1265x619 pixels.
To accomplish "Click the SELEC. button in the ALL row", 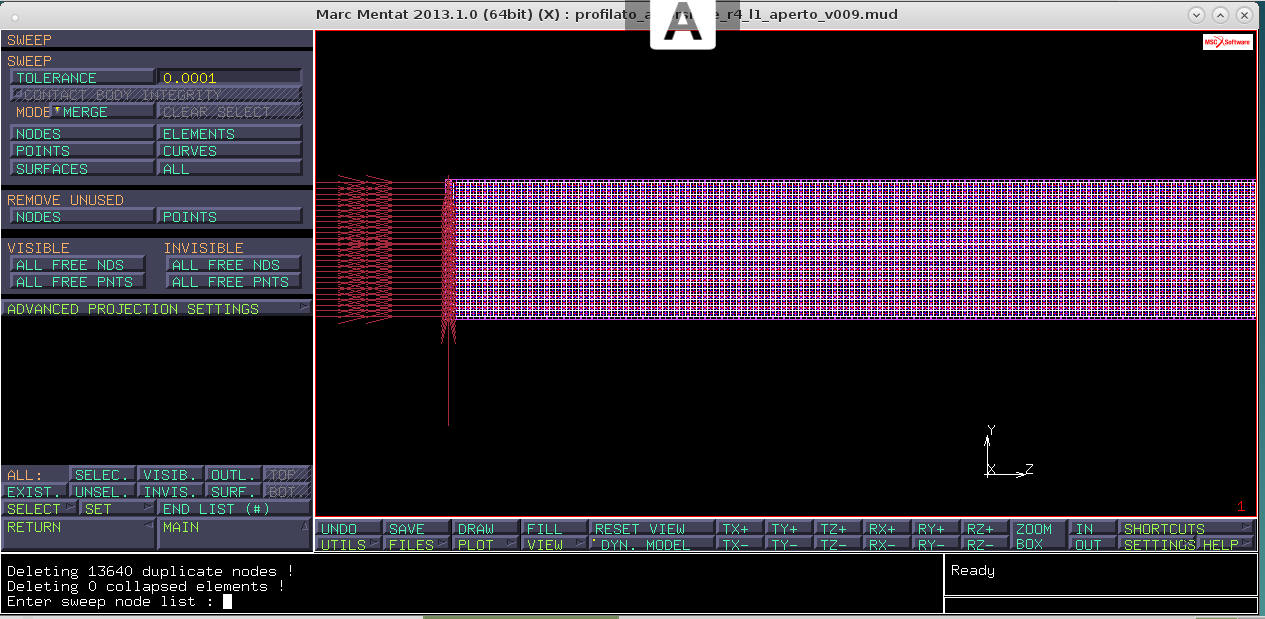I will click(102, 475).
